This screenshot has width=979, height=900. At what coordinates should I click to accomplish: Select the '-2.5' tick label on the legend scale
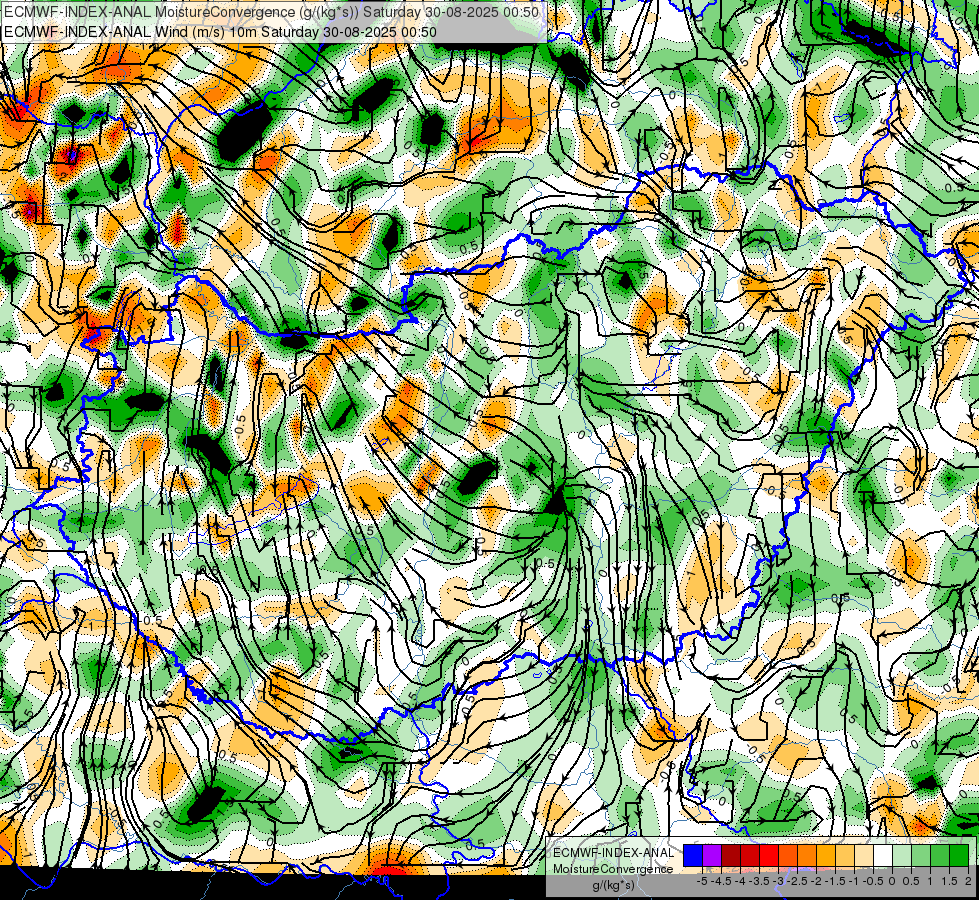click(x=797, y=881)
